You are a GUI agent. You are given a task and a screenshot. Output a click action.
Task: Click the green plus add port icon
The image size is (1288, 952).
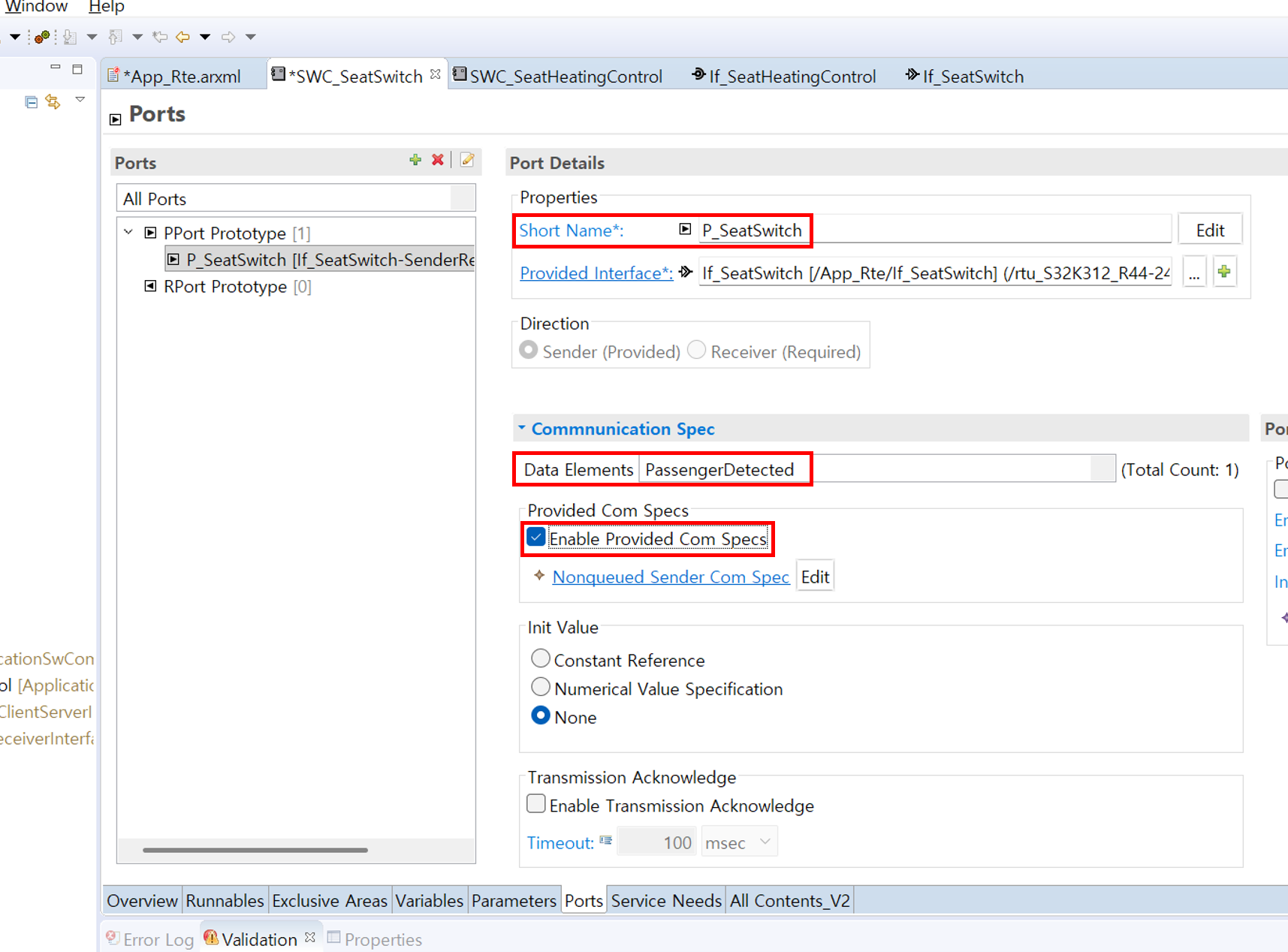pyautogui.click(x=415, y=160)
